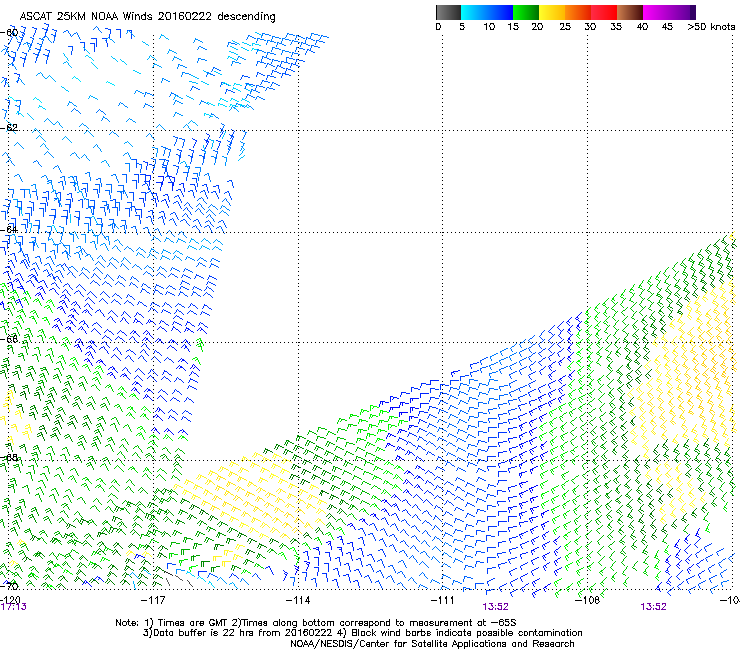
Task: Select the green 15-20 knots legend segment
Action: 526,12
